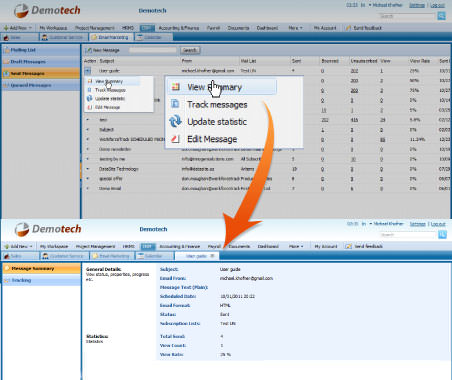Click the 'DataSite Technology' subject cell
Screen dimensions: 452x380
pyautogui.click(x=119, y=169)
